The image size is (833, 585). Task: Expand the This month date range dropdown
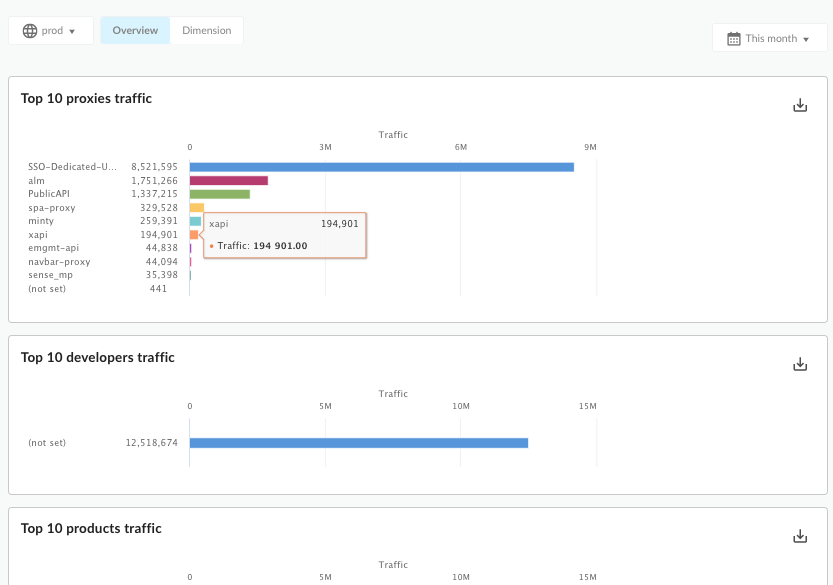(769, 39)
